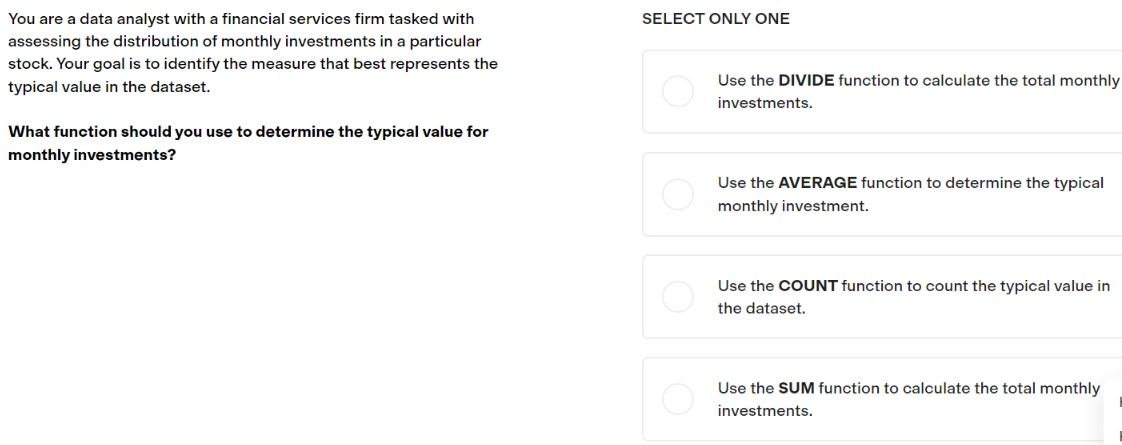Click 'typical value in the dataset.' in scenario

click(109, 87)
